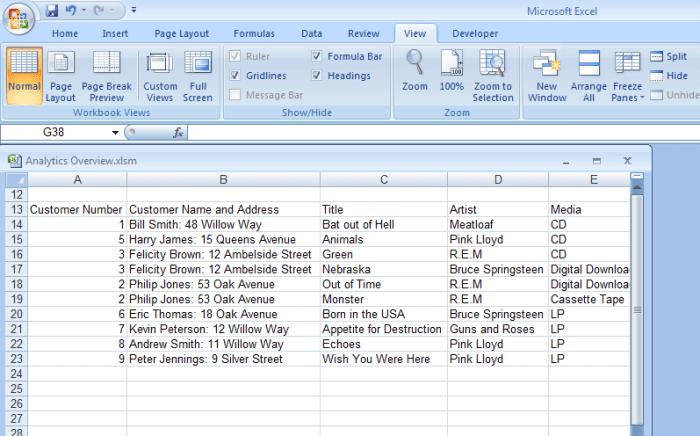
Task: Open the Review tab
Action: 363,33
